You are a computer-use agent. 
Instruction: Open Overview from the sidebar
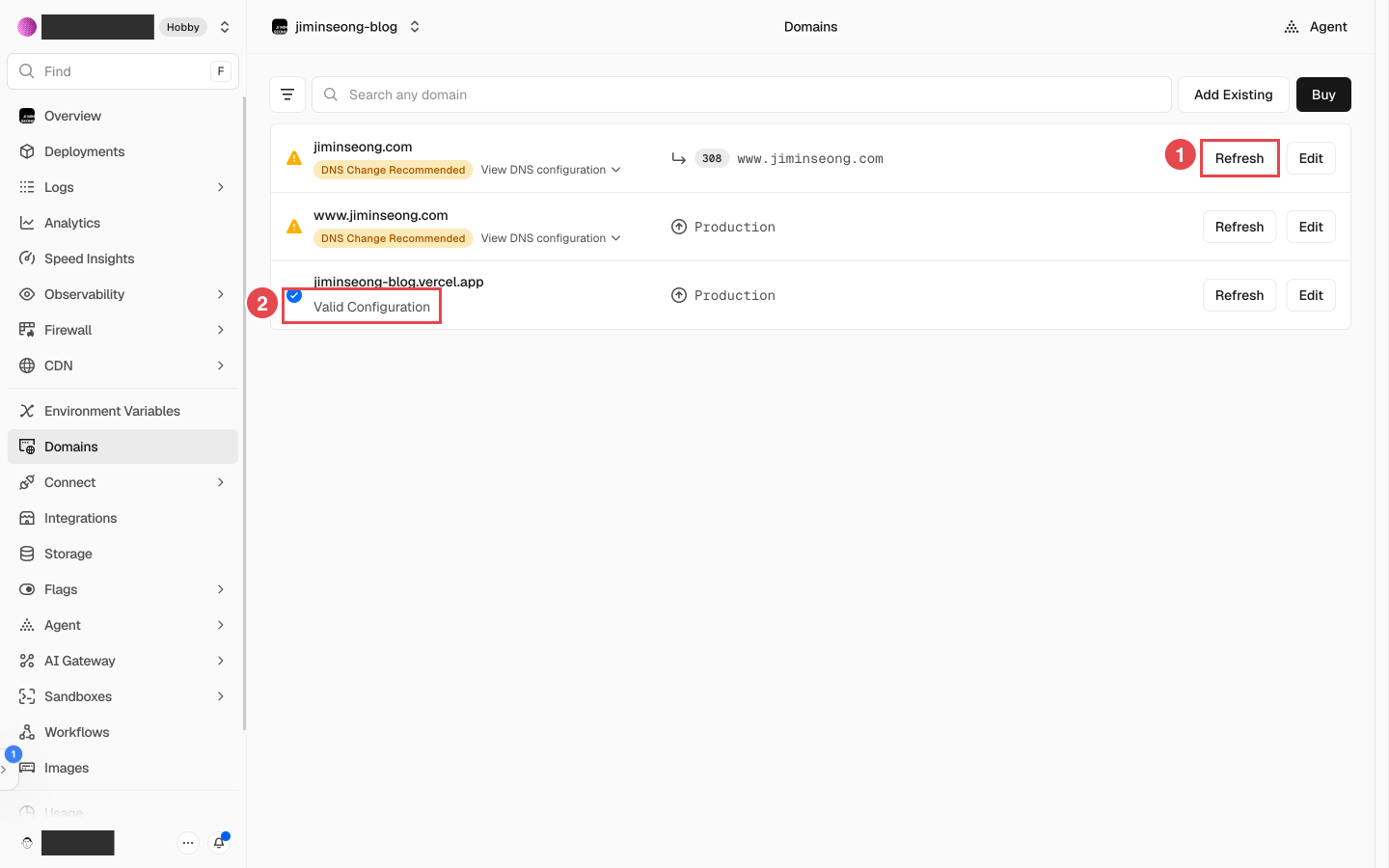pos(123,116)
